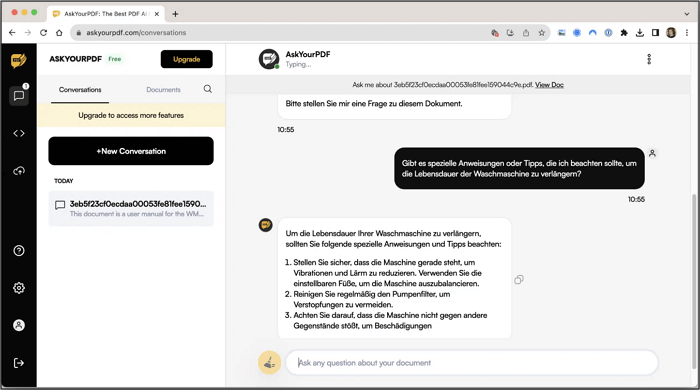Switch to the Conversations tab
Image resolution: width=700 pixels, height=390 pixels.
click(80, 90)
